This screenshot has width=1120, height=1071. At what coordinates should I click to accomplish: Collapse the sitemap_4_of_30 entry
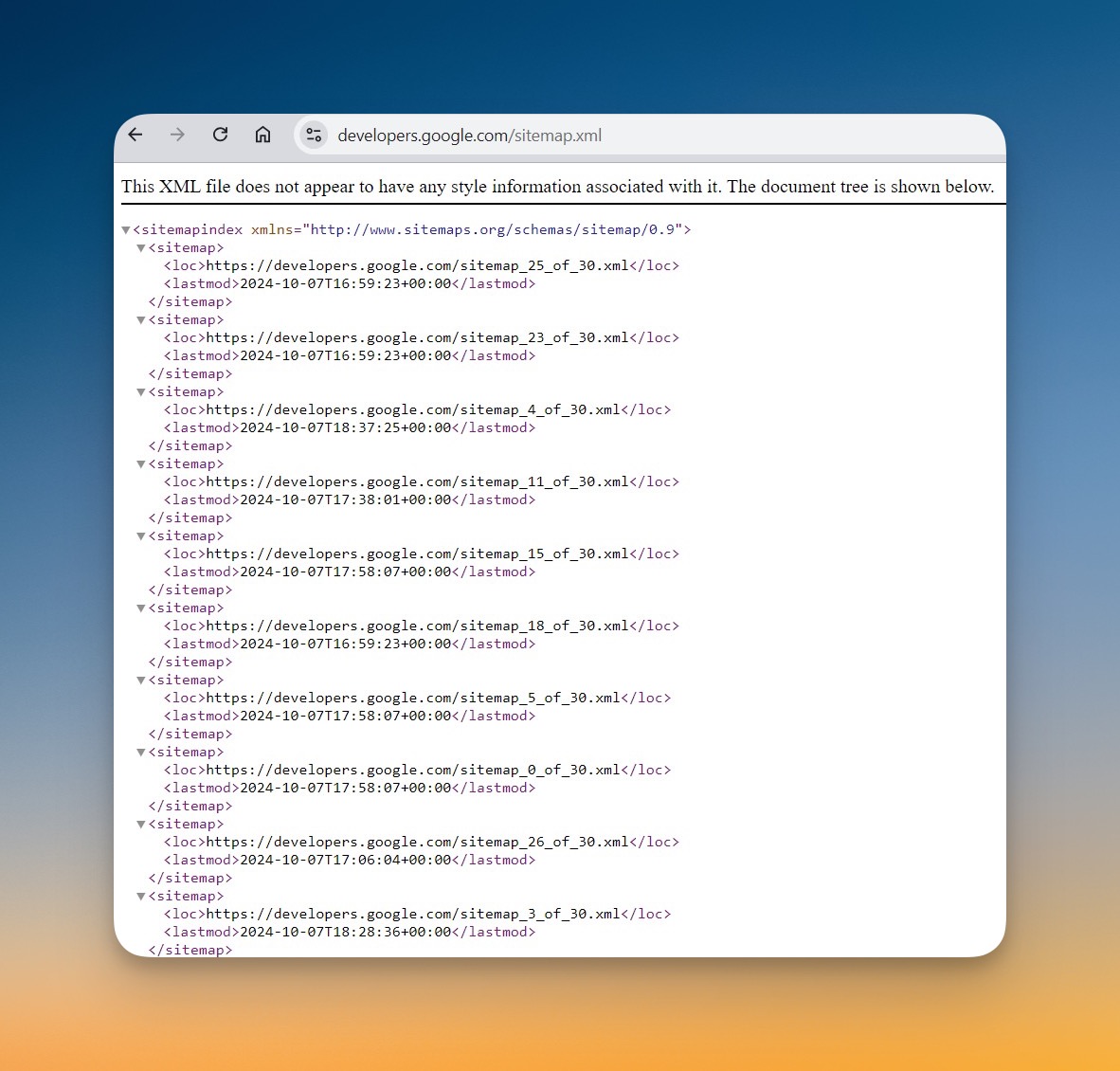pyautogui.click(x=140, y=391)
